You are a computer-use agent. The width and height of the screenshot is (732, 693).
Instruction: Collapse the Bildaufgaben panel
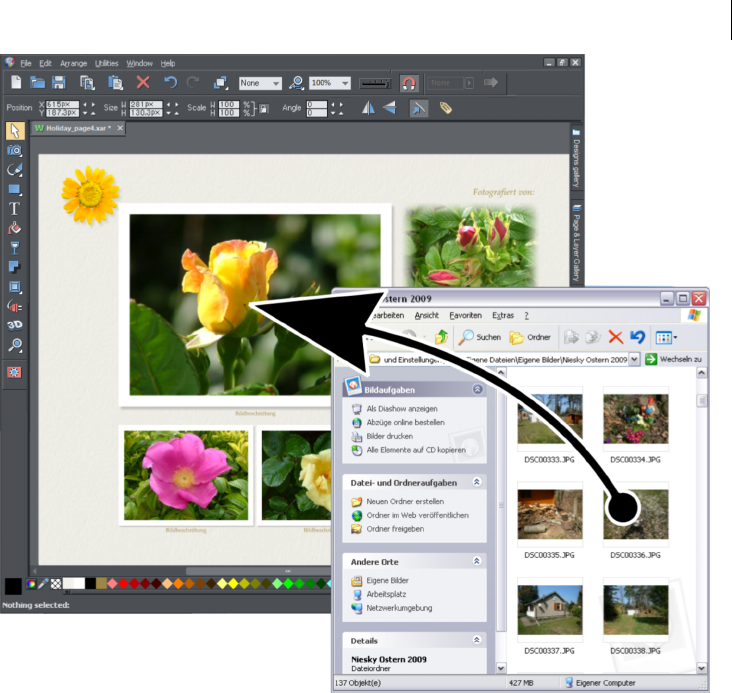[x=478, y=389]
